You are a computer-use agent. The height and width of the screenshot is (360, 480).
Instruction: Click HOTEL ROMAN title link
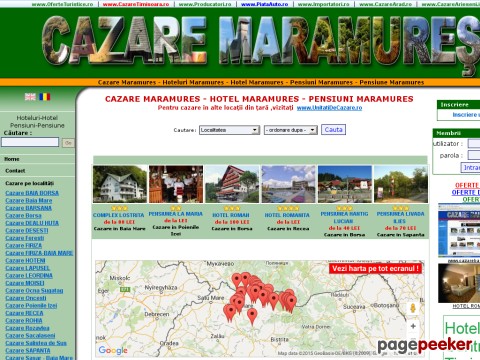(231, 215)
